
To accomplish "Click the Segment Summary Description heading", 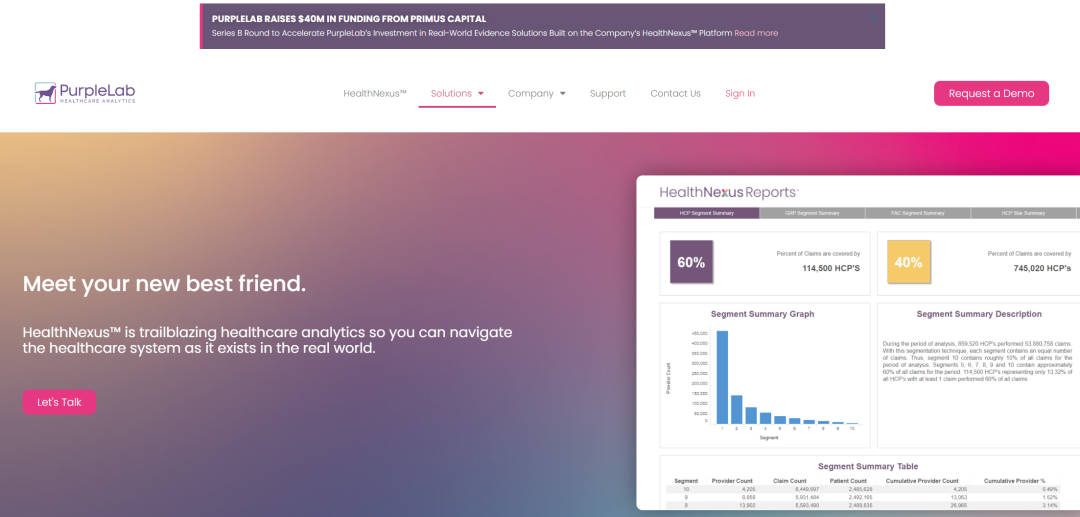I will (x=979, y=314).
